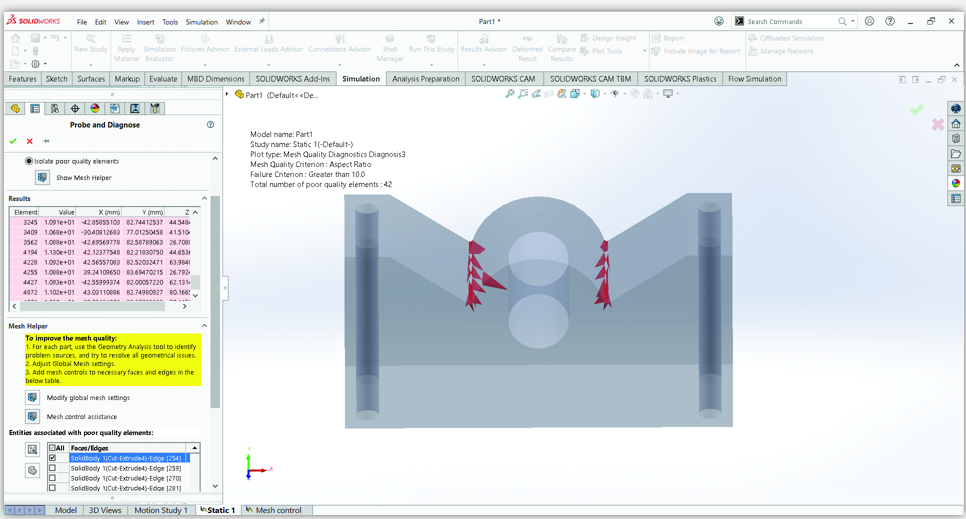Collapse the Results section chevron
Image resolution: width=966 pixels, height=519 pixels.
(x=205, y=198)
